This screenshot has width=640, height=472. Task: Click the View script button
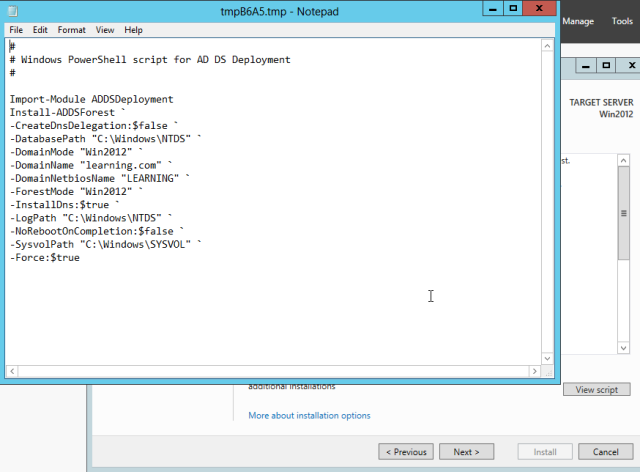[597, 390]
